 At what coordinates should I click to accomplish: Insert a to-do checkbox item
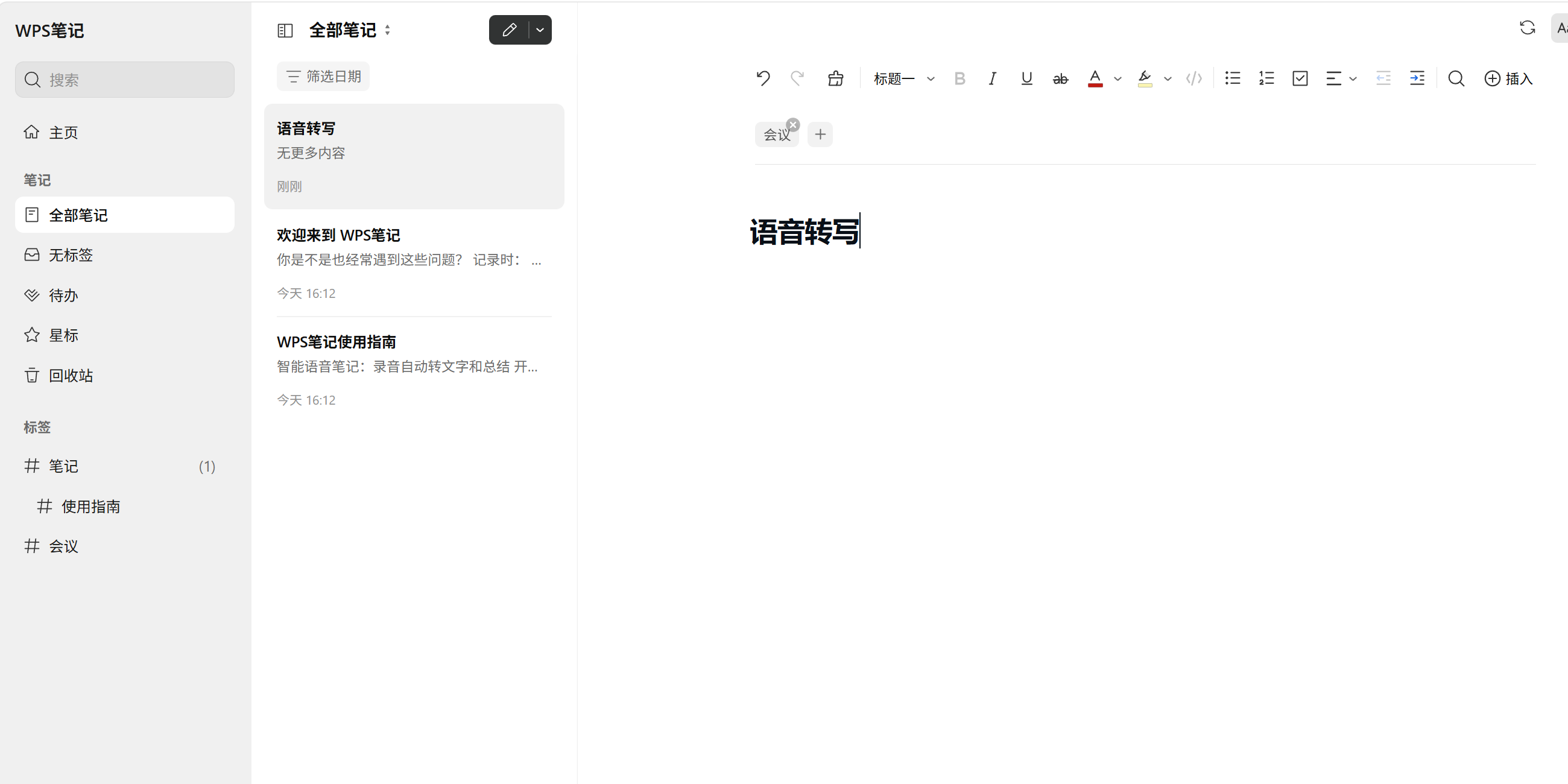click(x=1300, y=78)
